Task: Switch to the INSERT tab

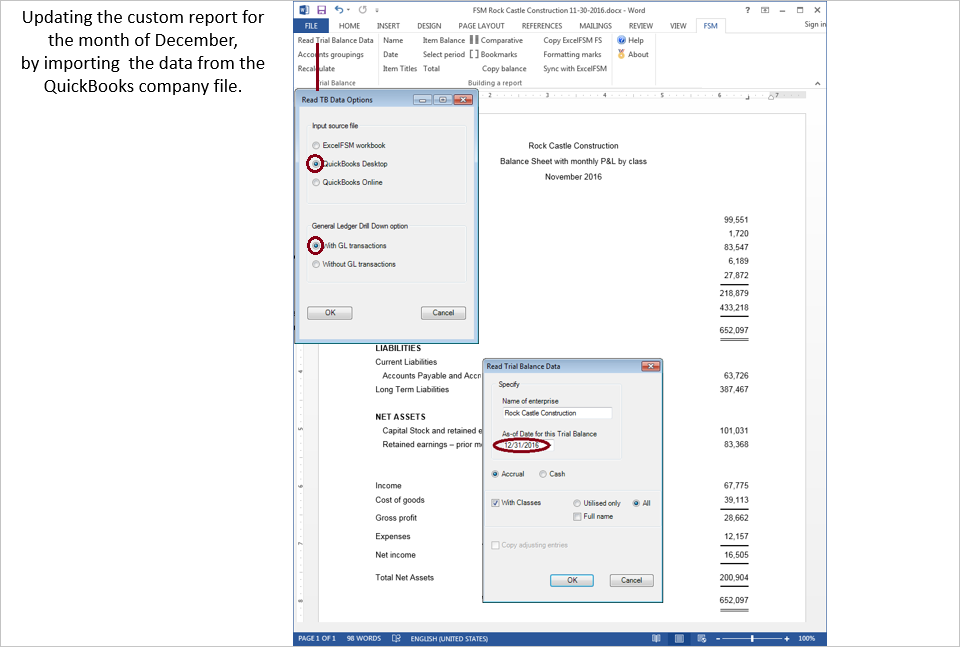Action: click(x=388, y=26)
